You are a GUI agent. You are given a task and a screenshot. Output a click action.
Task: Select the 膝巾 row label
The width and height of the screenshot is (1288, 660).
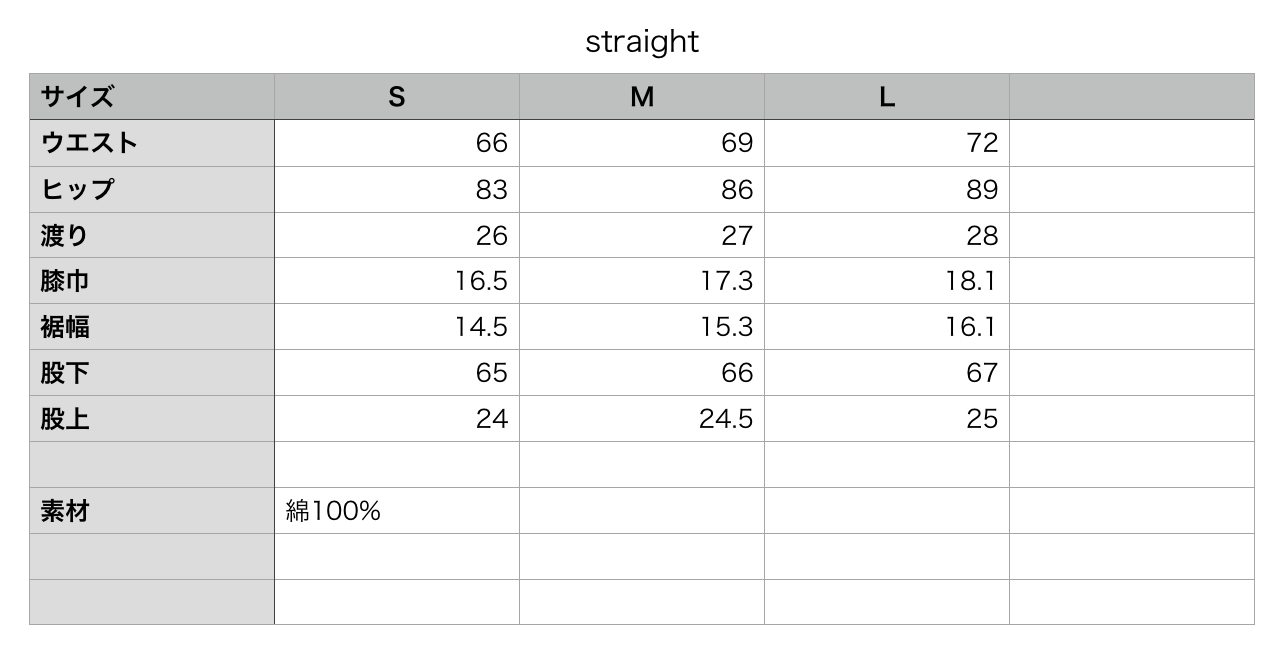point(152,281)
